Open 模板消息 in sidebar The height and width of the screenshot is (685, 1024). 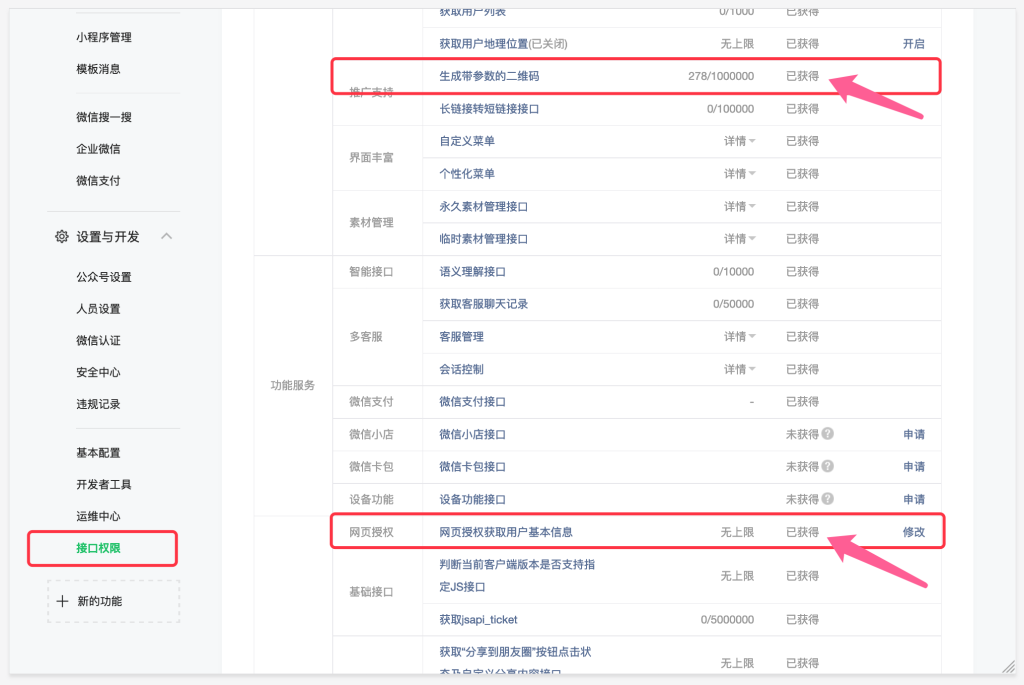tap(98, 69)
